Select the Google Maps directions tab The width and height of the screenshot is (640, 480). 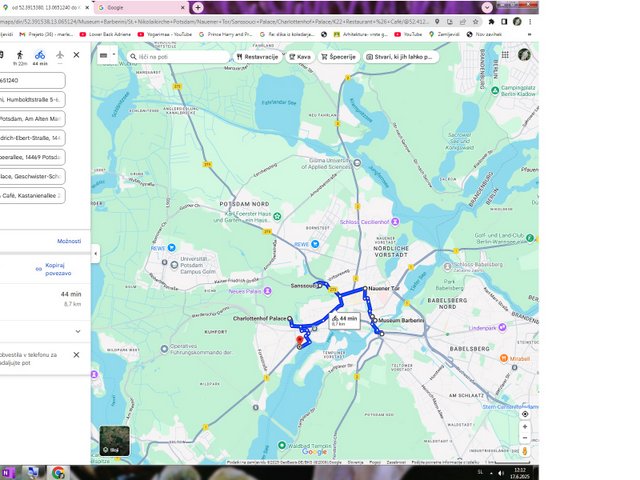point(45,7)
